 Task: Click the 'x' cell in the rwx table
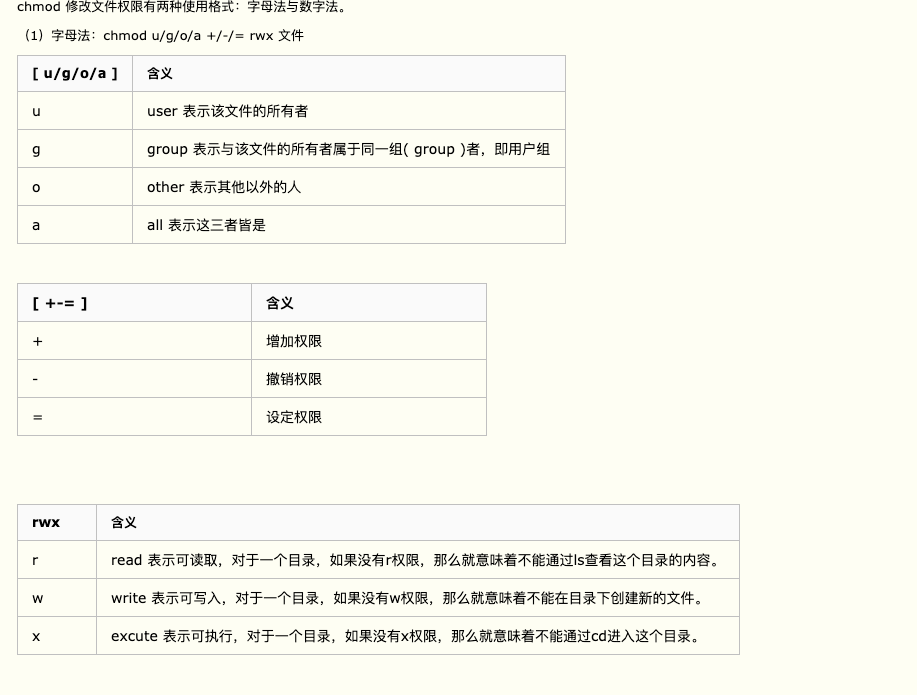pyautogui.click(x=57, y=636)
